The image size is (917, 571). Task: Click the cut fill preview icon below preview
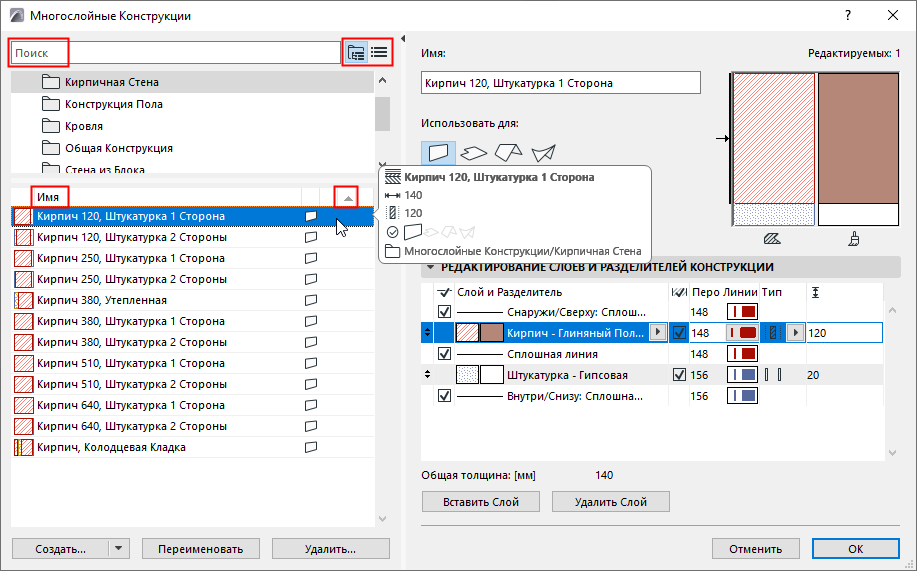point(772,239)
